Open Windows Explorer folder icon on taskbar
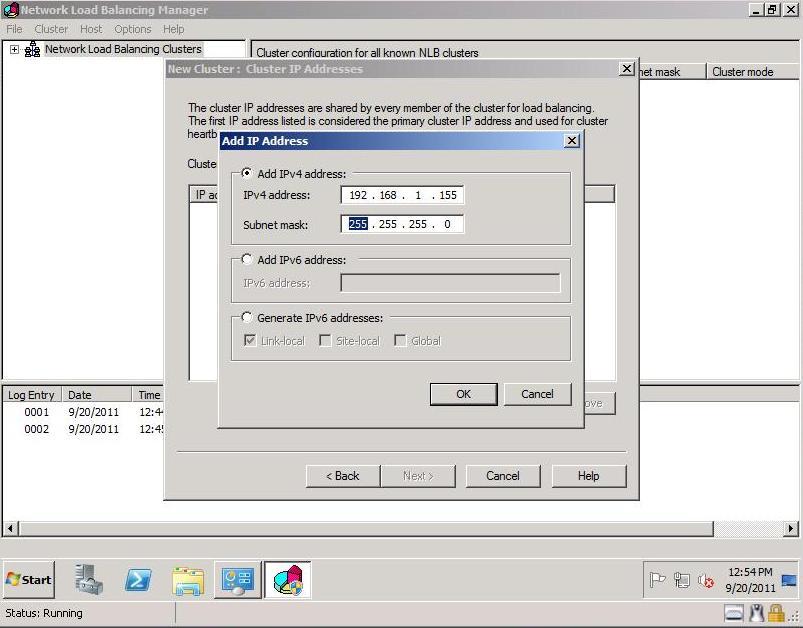 coord(188,580)
